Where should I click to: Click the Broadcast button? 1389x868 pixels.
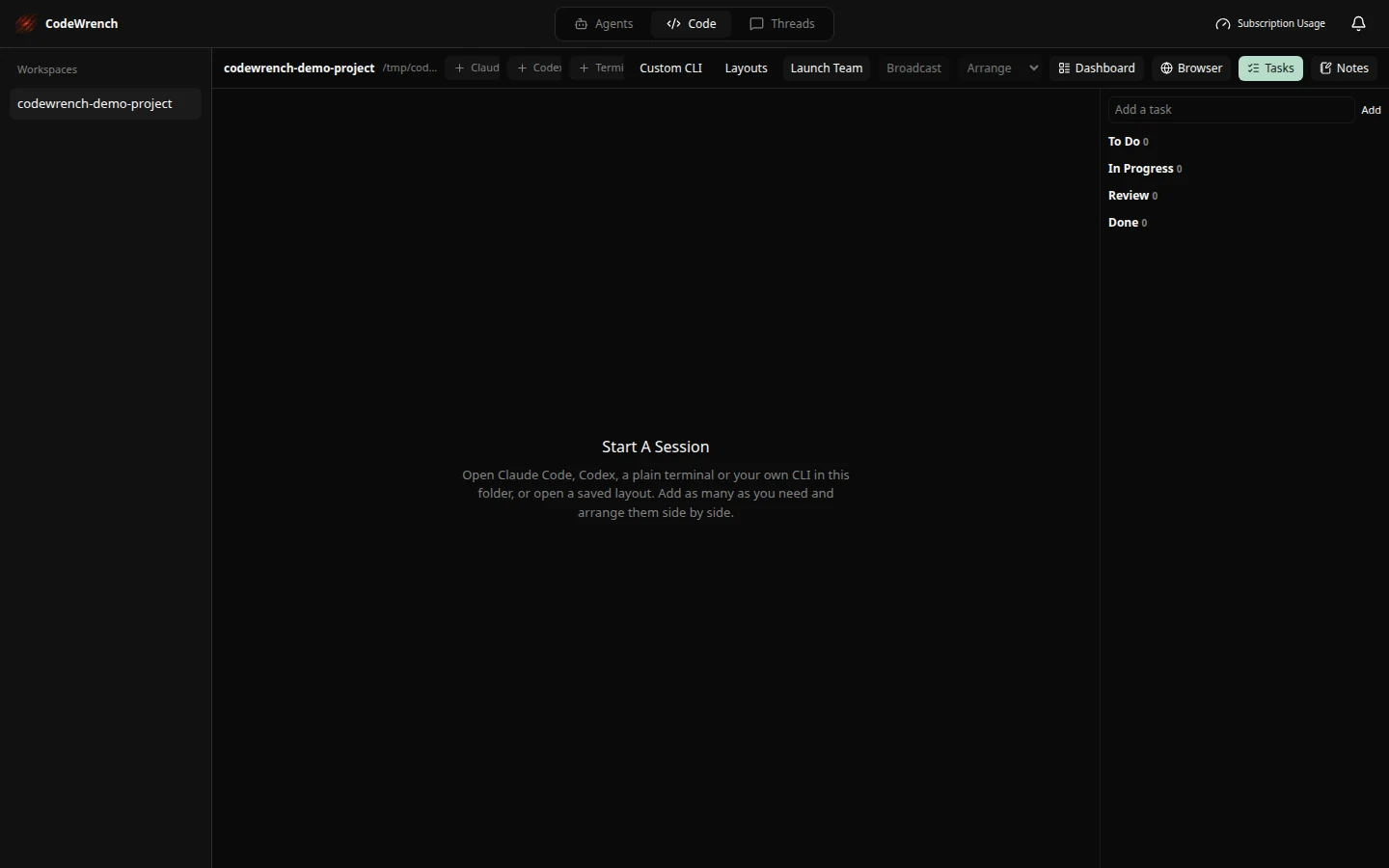click(913, 68)
